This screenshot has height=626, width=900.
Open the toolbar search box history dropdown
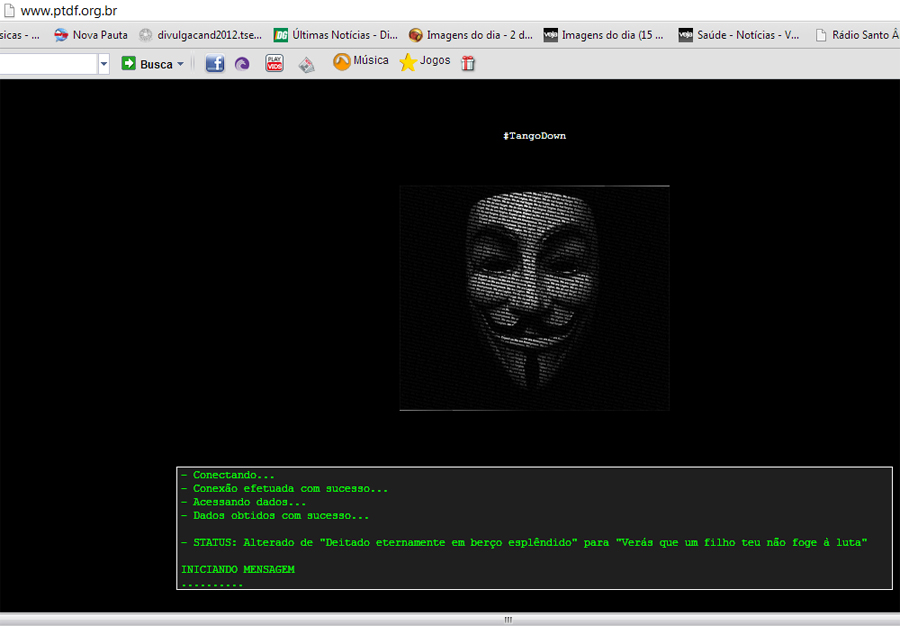tap(104, 64)
